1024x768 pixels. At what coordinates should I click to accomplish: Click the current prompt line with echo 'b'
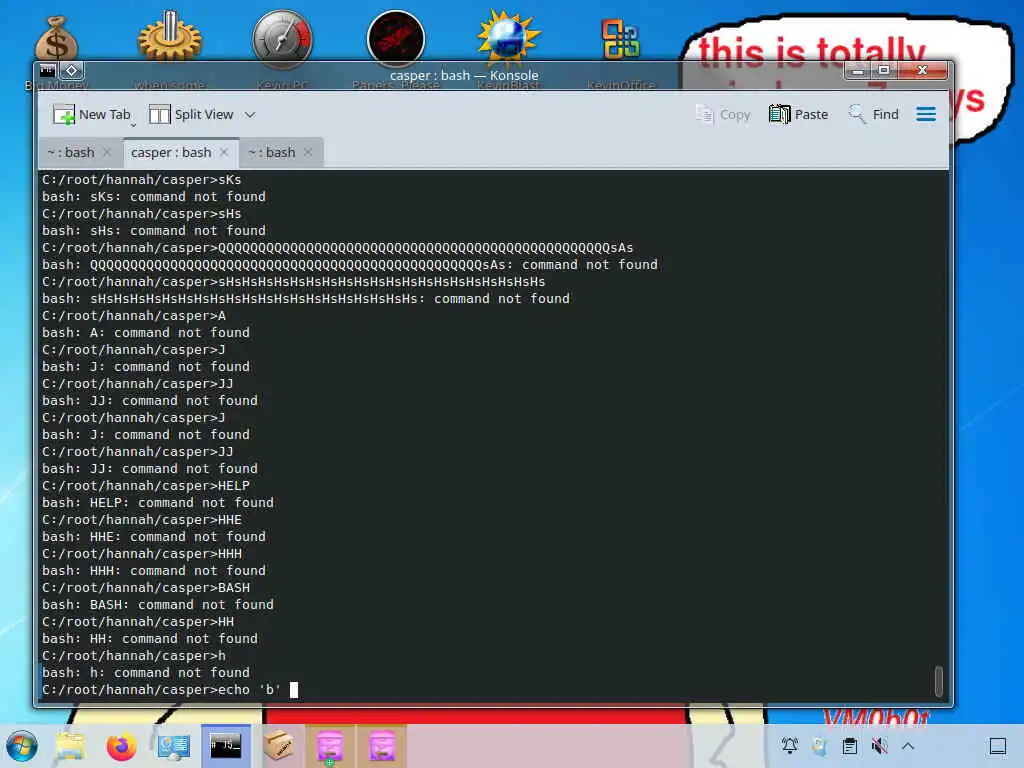coord(170,690)
